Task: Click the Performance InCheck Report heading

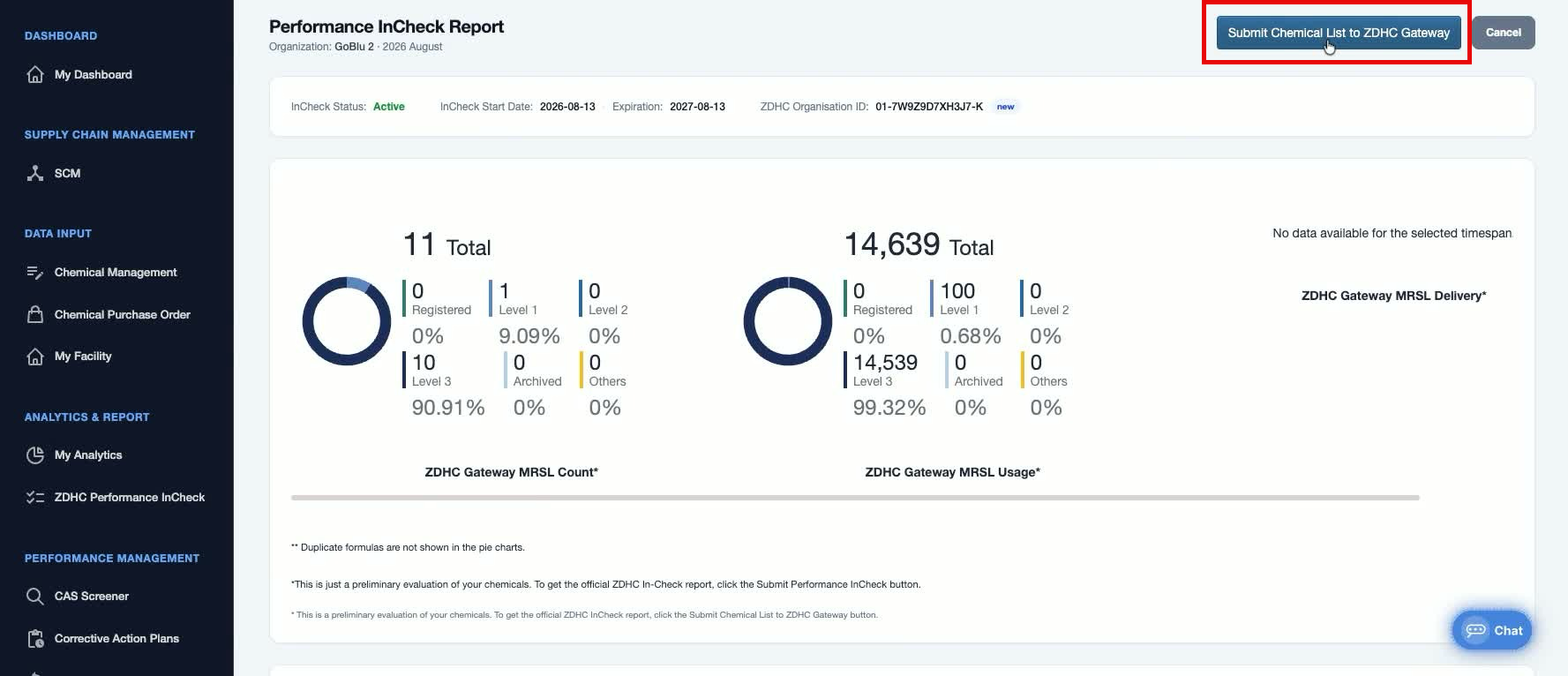Action: [386, 26]
